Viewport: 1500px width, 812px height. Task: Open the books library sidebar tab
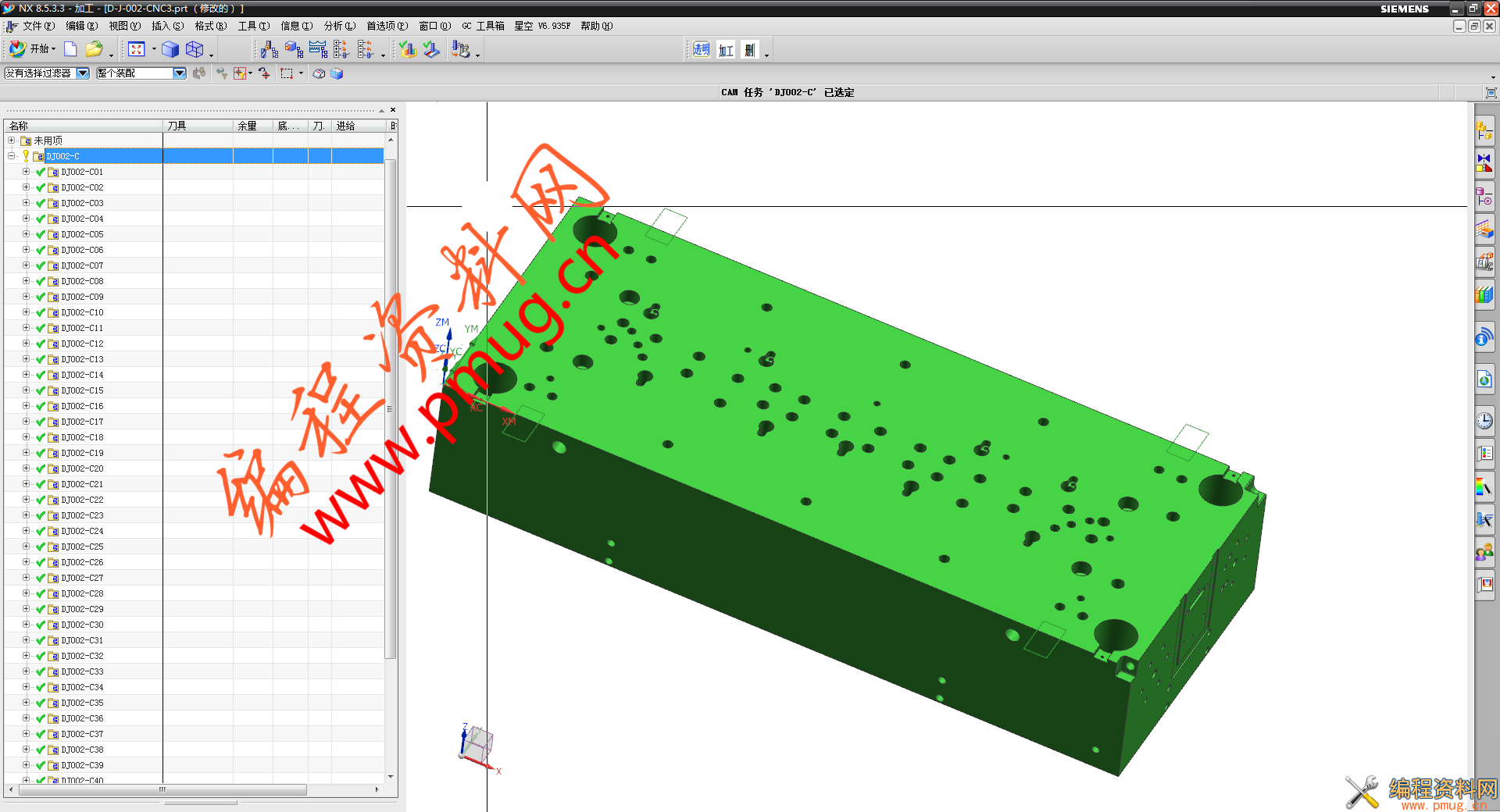point(1484,295)
